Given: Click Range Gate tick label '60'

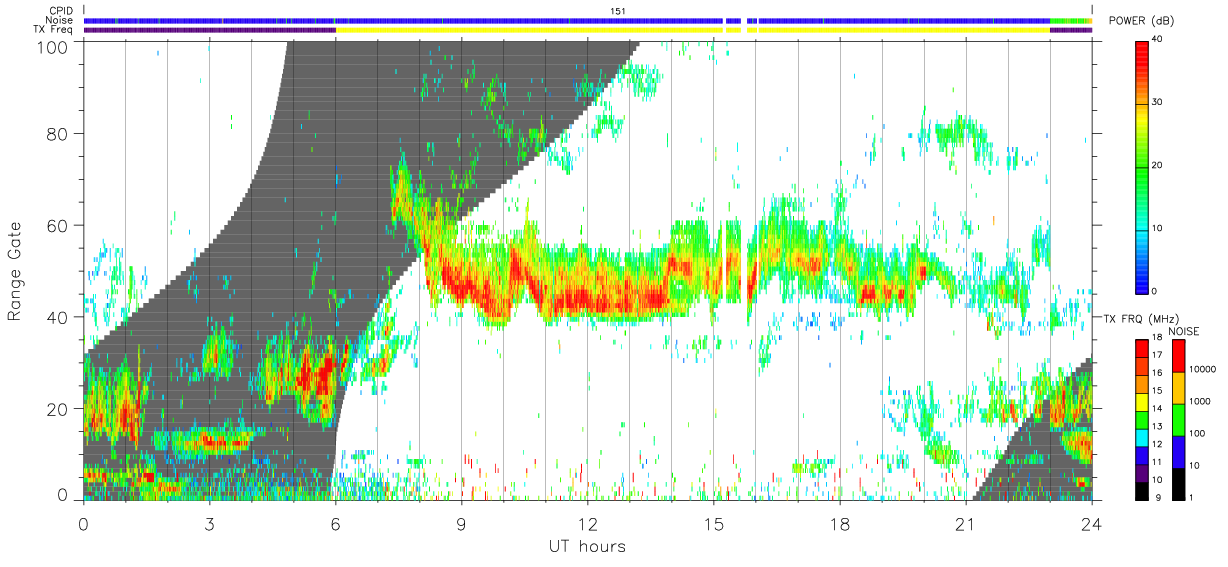Looking at the screenshot, I should [x=58, y=225].
